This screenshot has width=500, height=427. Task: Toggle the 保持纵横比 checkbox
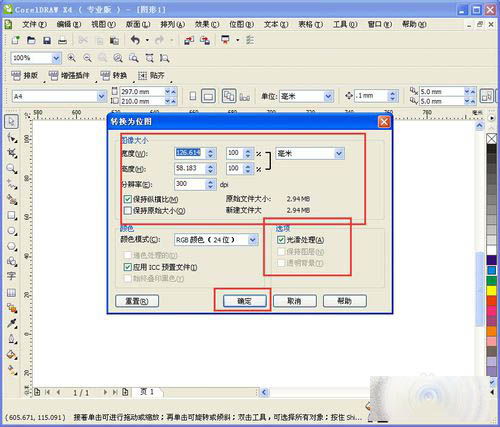point(127,199)
